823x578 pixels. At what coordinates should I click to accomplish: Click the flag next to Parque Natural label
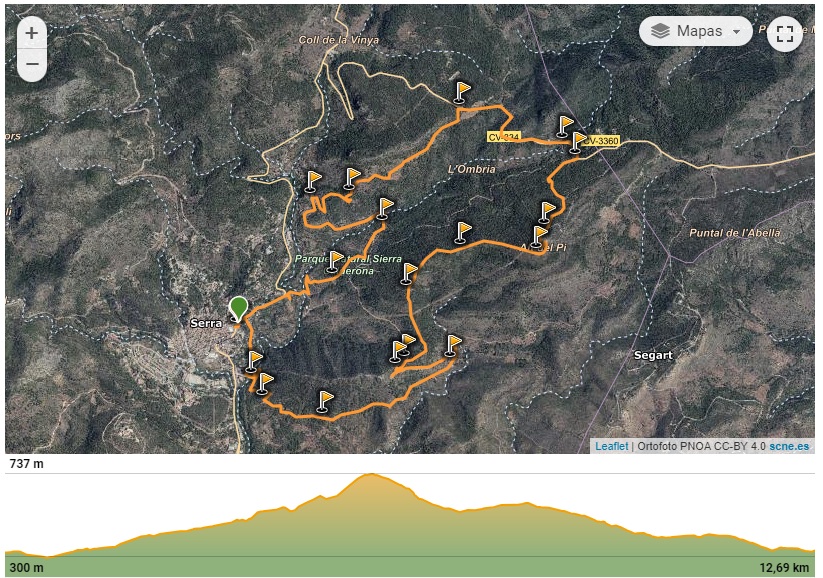pos(334,261)
